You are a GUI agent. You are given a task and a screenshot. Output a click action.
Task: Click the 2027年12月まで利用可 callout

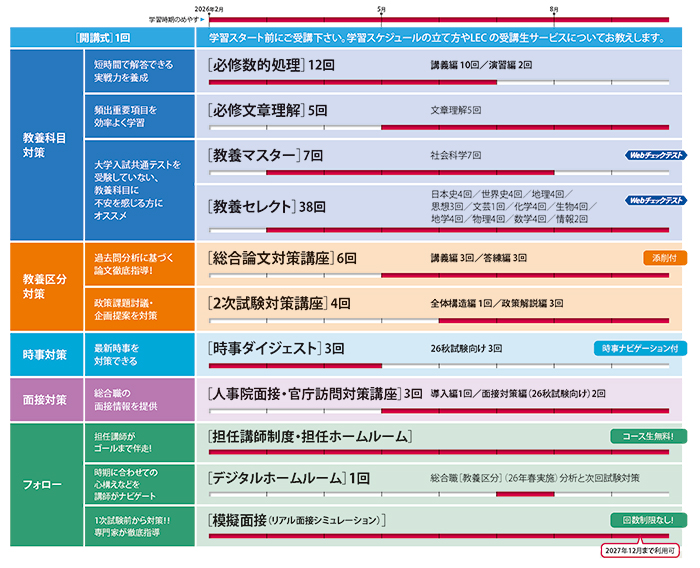point(640,550)
